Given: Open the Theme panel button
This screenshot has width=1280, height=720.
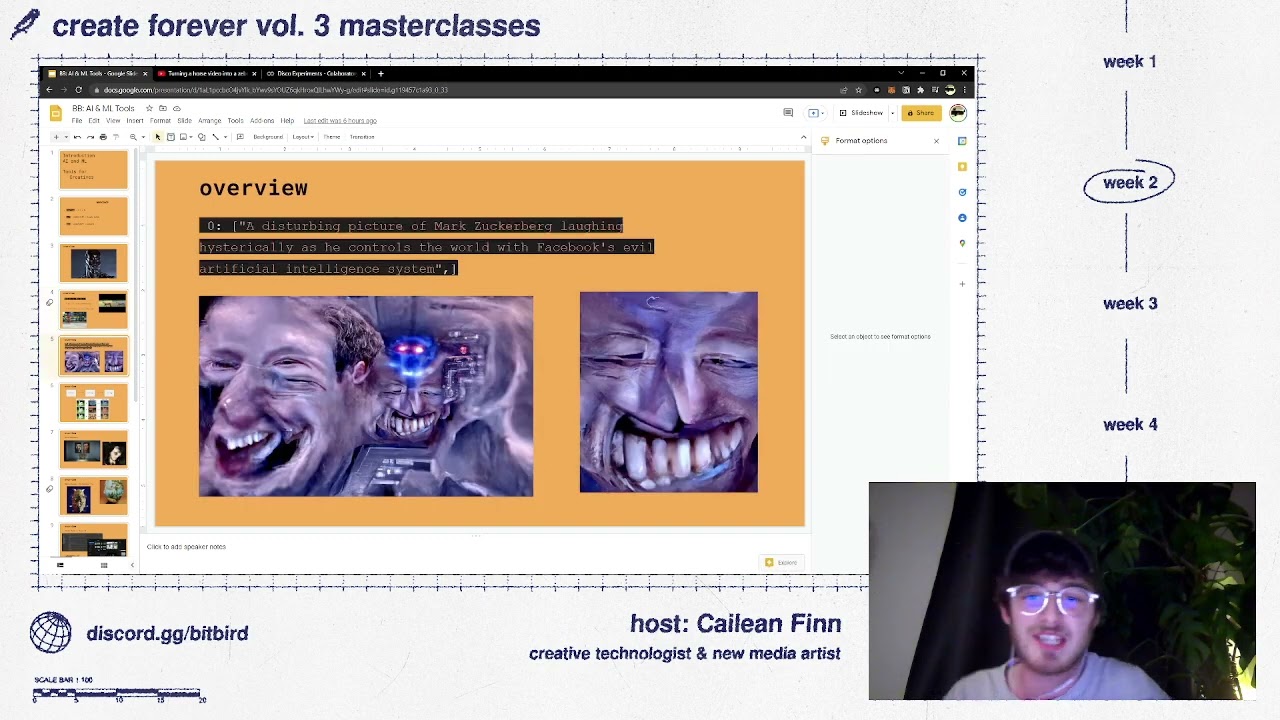Looking at the screenshot, I should click(x=332, y=137).
